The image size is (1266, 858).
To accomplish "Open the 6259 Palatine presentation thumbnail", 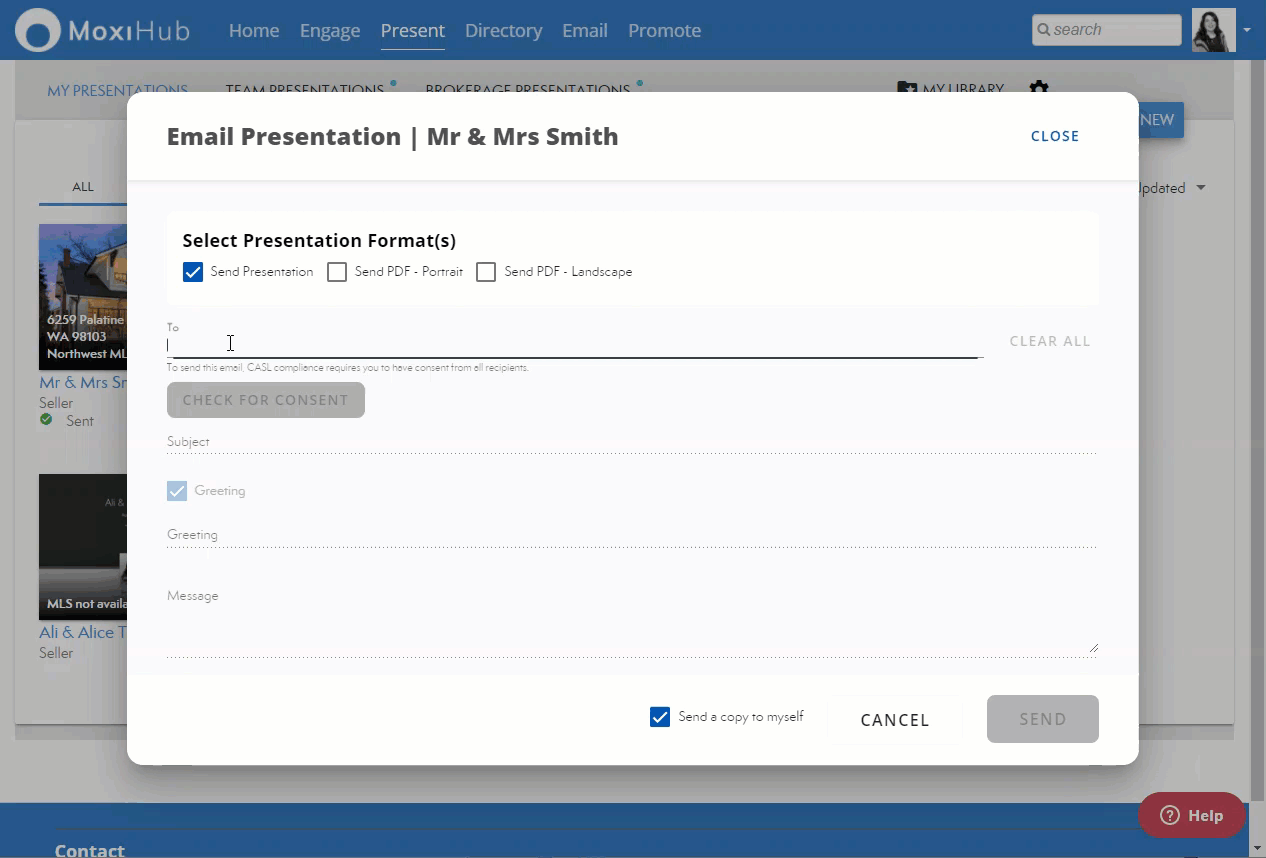I will pos(83,297).
